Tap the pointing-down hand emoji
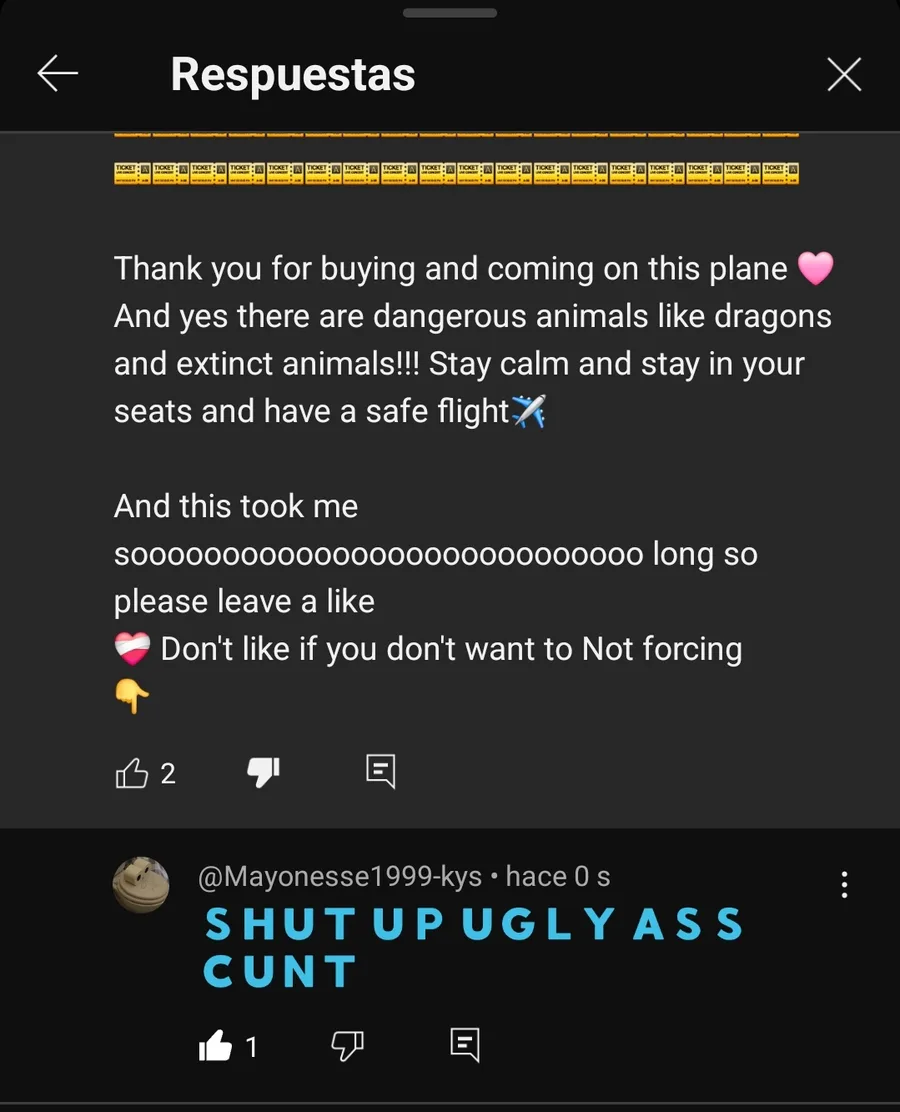The height and width of the screenshot is (1112, 900). click(132, 696)
